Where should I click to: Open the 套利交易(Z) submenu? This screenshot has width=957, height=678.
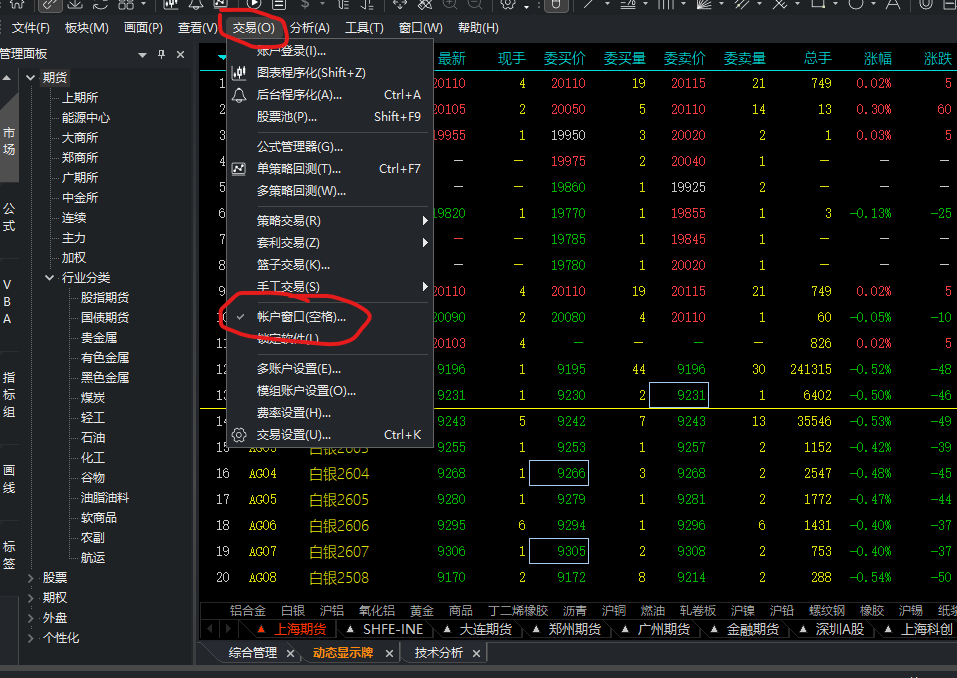[330, 243]
